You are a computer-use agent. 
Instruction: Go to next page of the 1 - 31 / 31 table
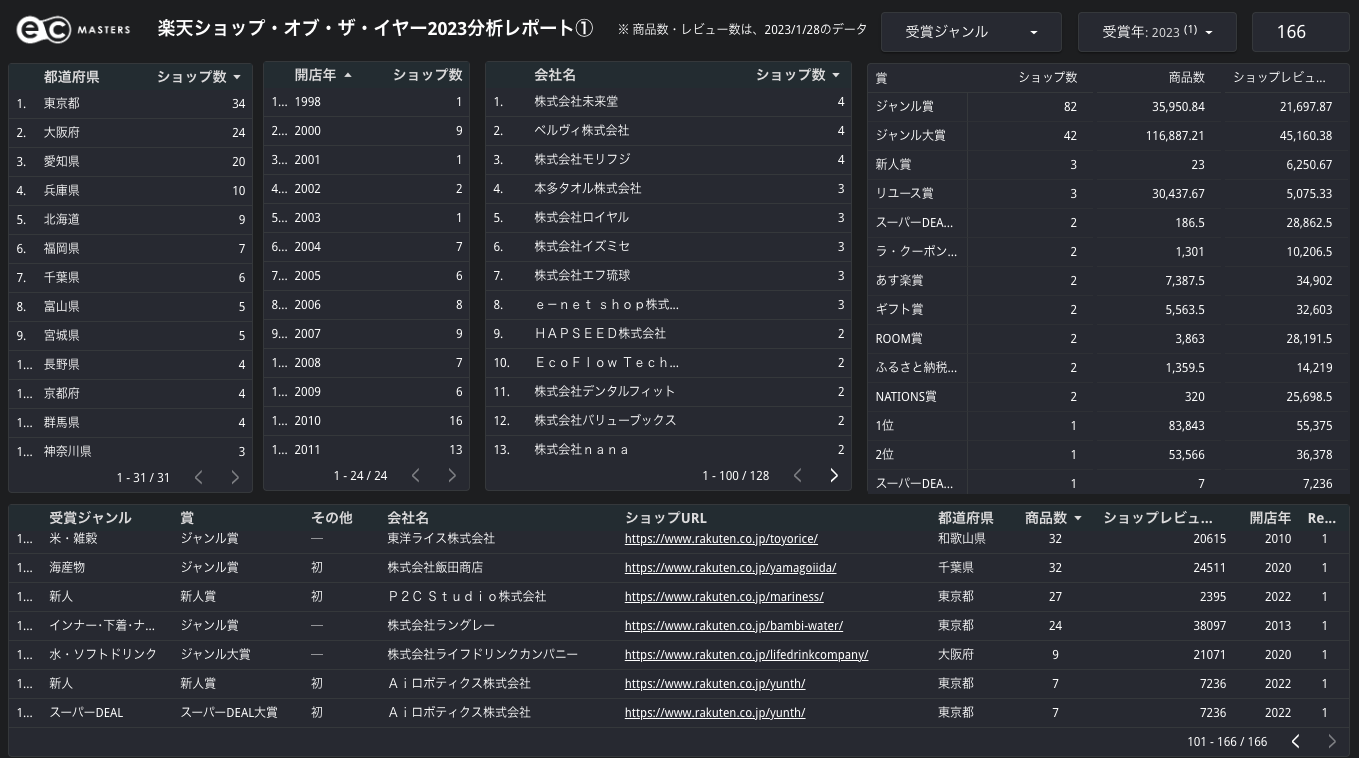pos(235,477)
